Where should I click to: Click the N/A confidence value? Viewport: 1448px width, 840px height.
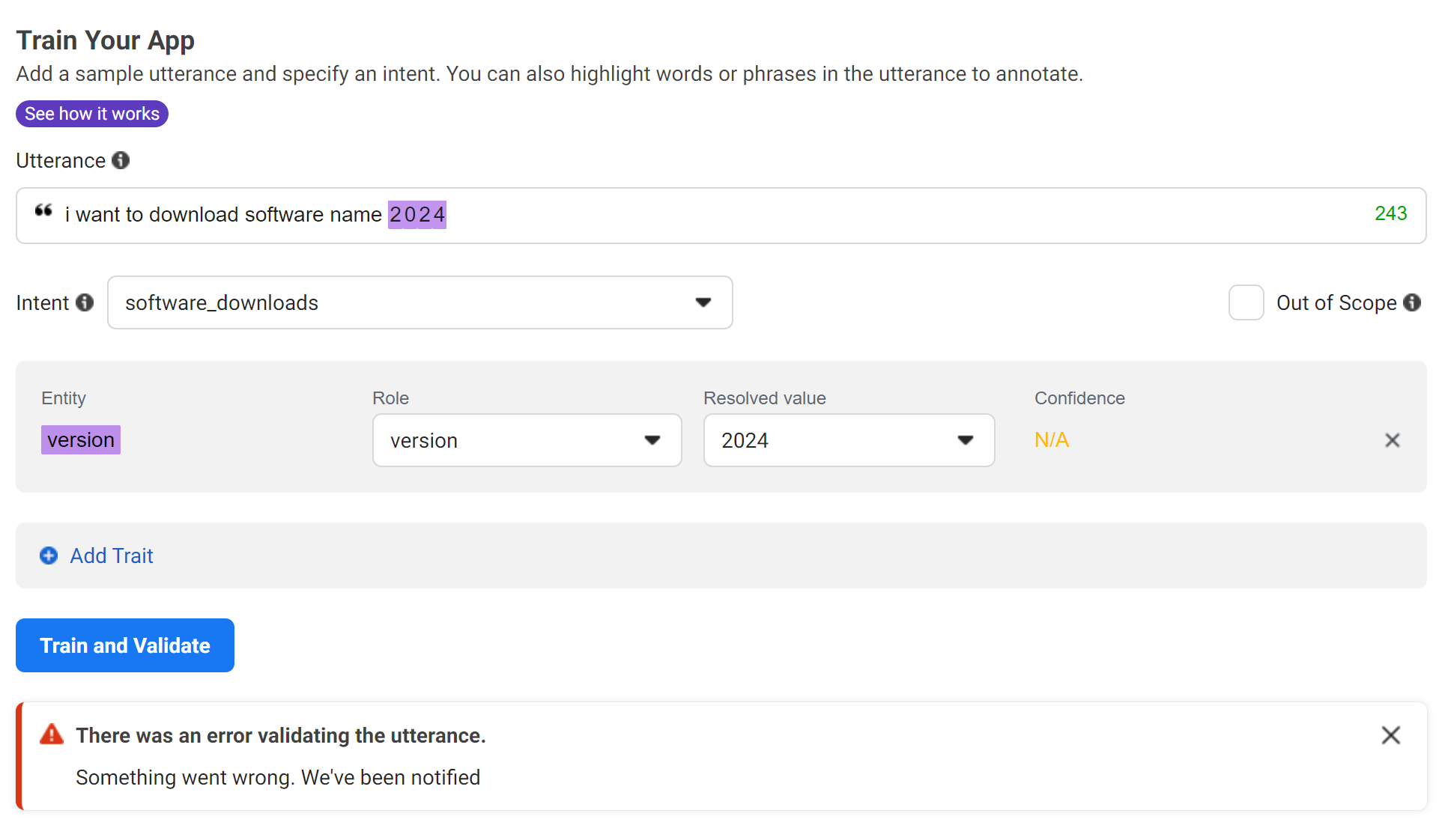1051,440
